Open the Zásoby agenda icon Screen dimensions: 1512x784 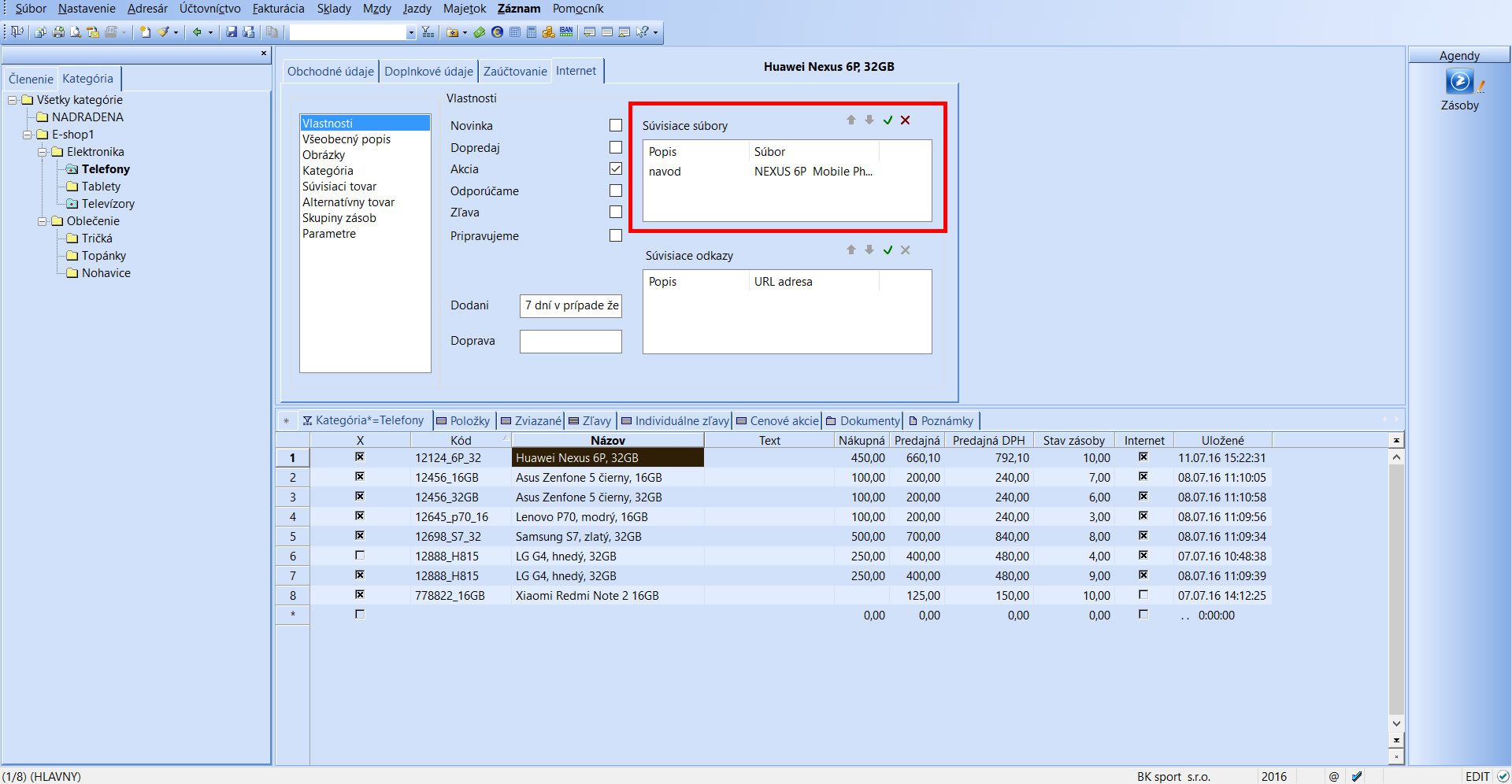coord(1459,82)
